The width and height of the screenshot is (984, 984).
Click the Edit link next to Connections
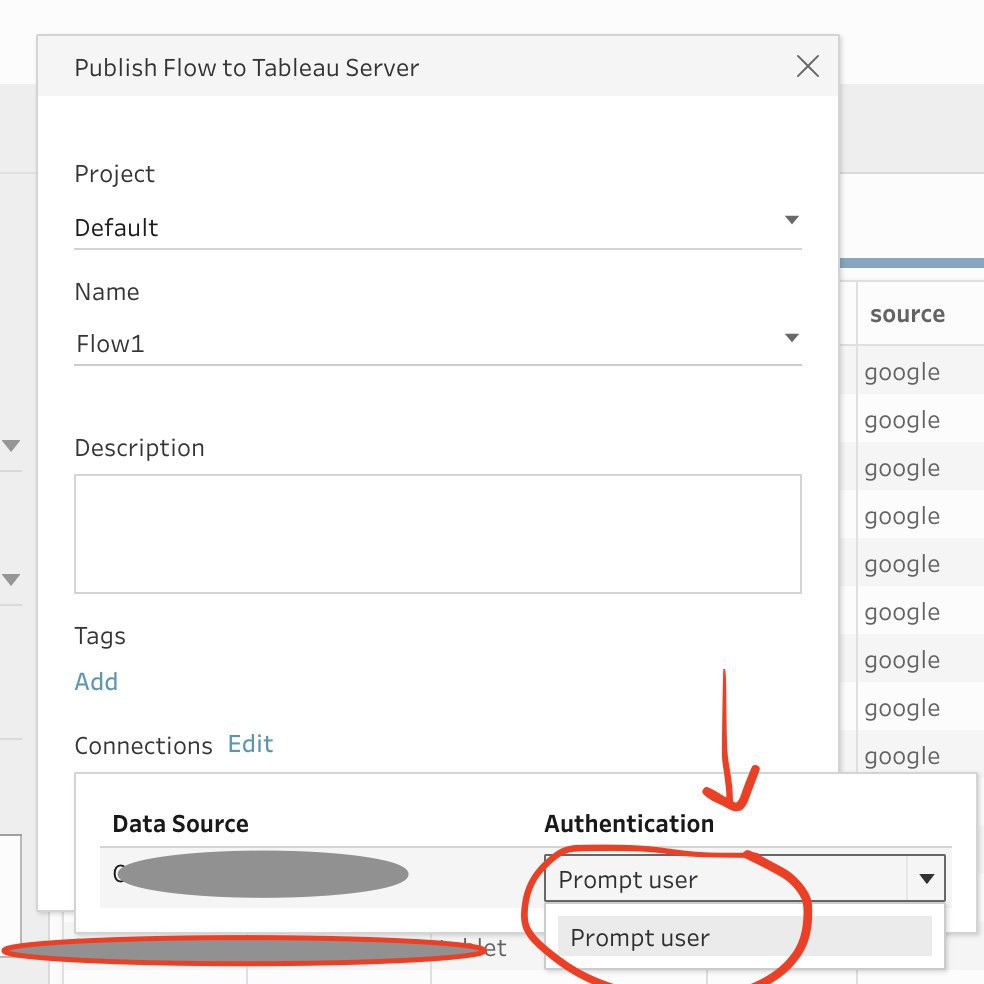coord(250,744)
